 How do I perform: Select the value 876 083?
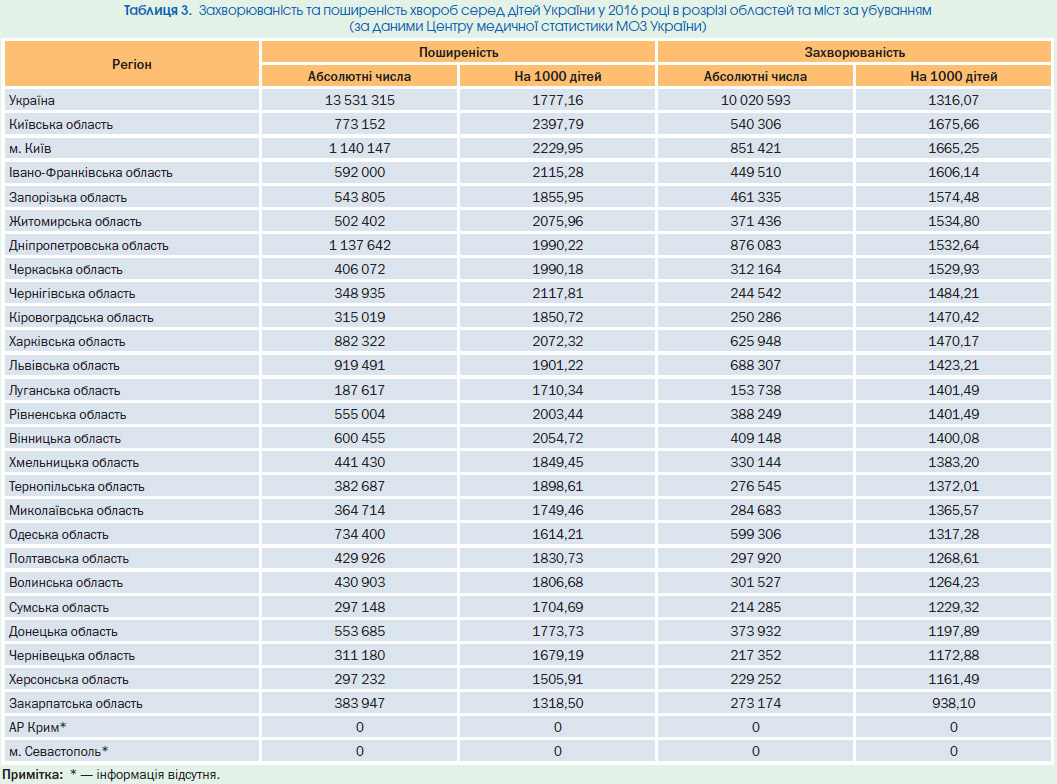(755, 245)
